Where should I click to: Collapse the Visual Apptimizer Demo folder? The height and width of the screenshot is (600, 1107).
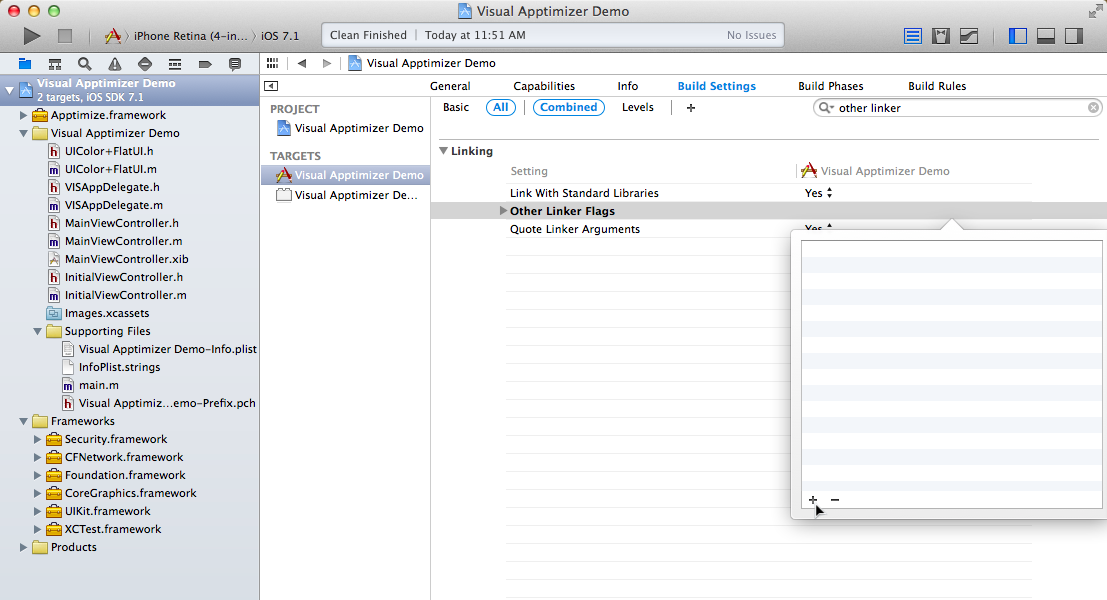point(23,133)
